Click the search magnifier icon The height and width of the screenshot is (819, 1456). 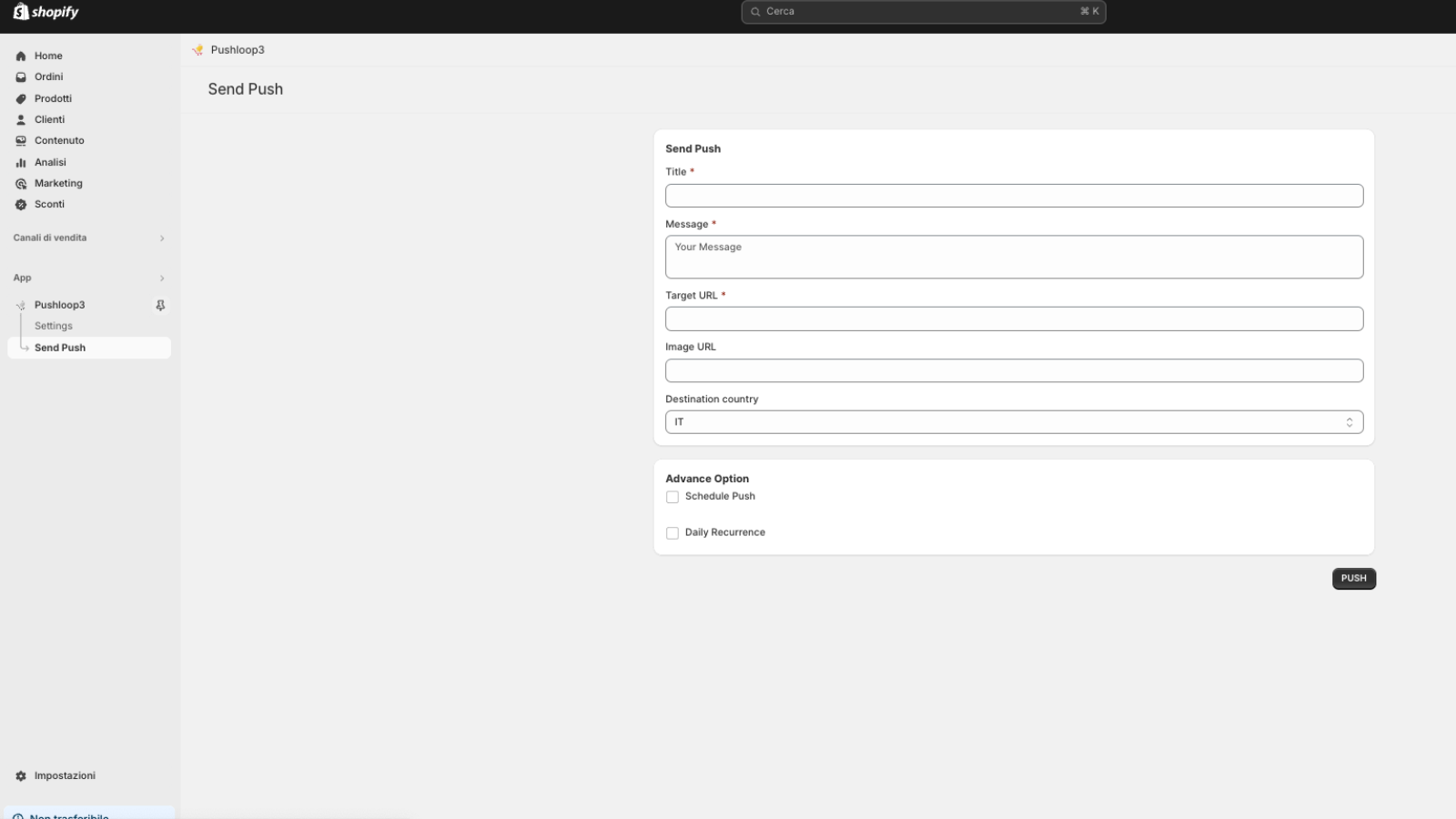755,12
